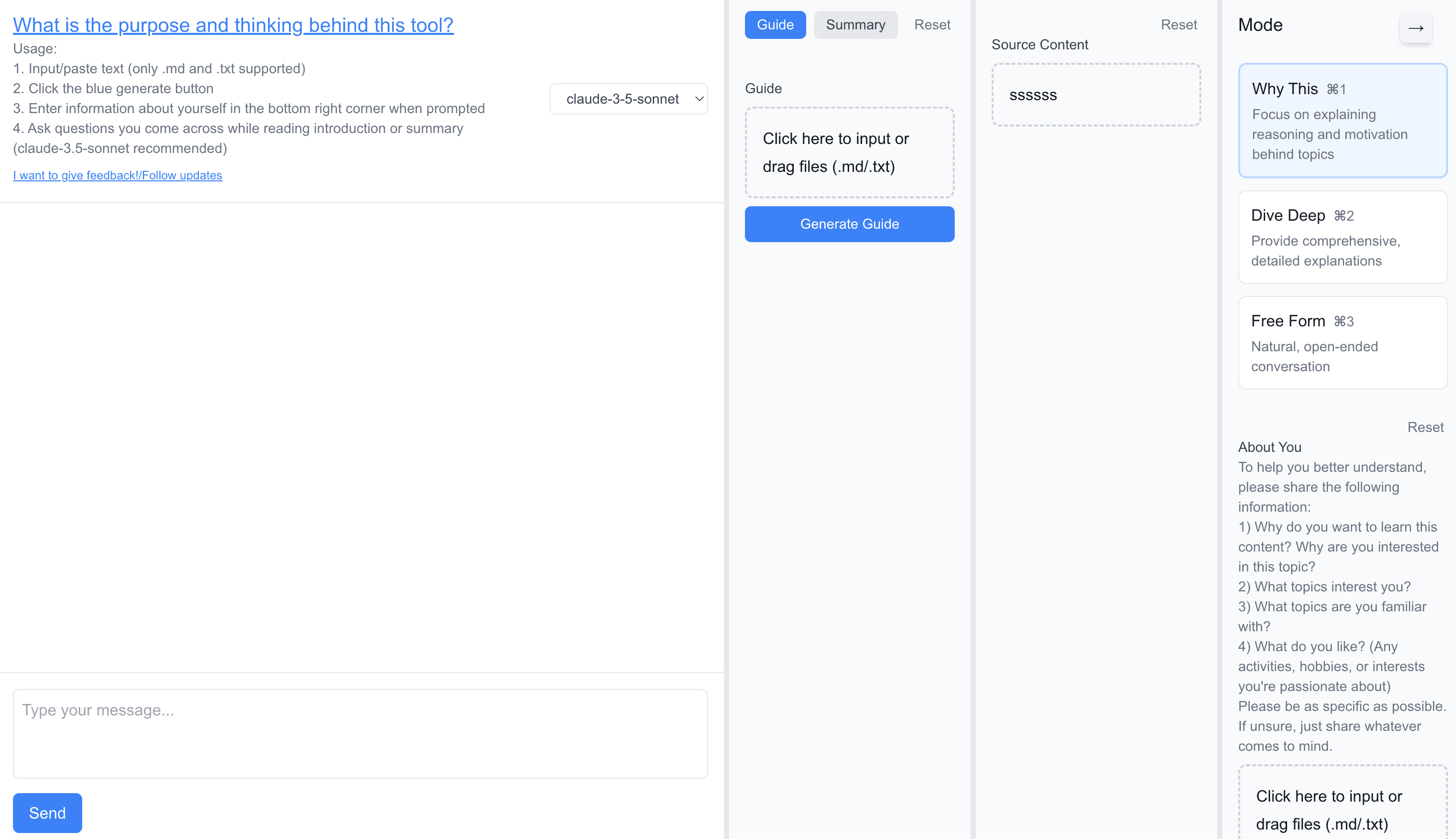Open the feedback and follow updates link
The width and height of the screenshot is (1456, 839).
(118, 175)
